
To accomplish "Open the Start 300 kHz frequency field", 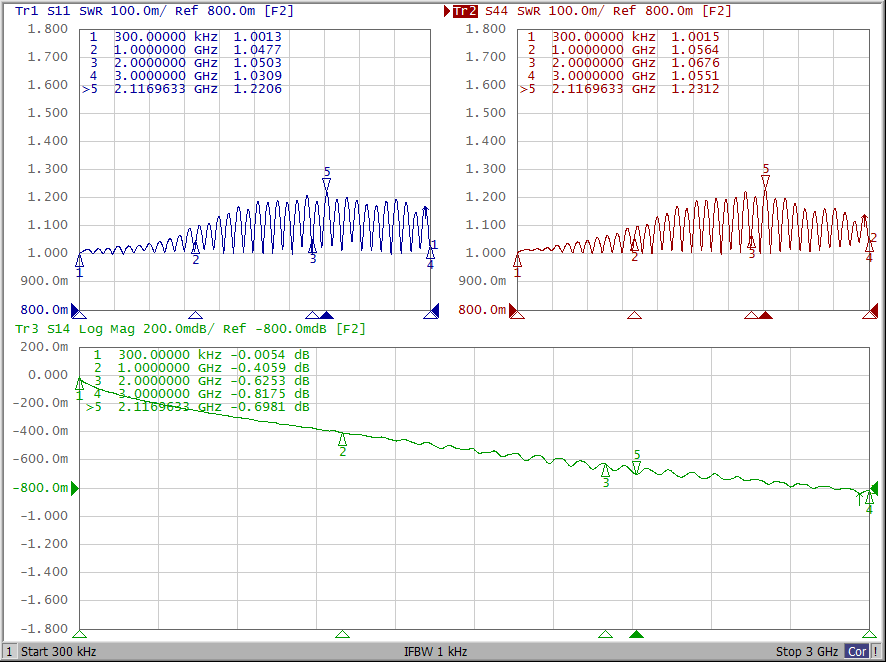I will (59, 652).
